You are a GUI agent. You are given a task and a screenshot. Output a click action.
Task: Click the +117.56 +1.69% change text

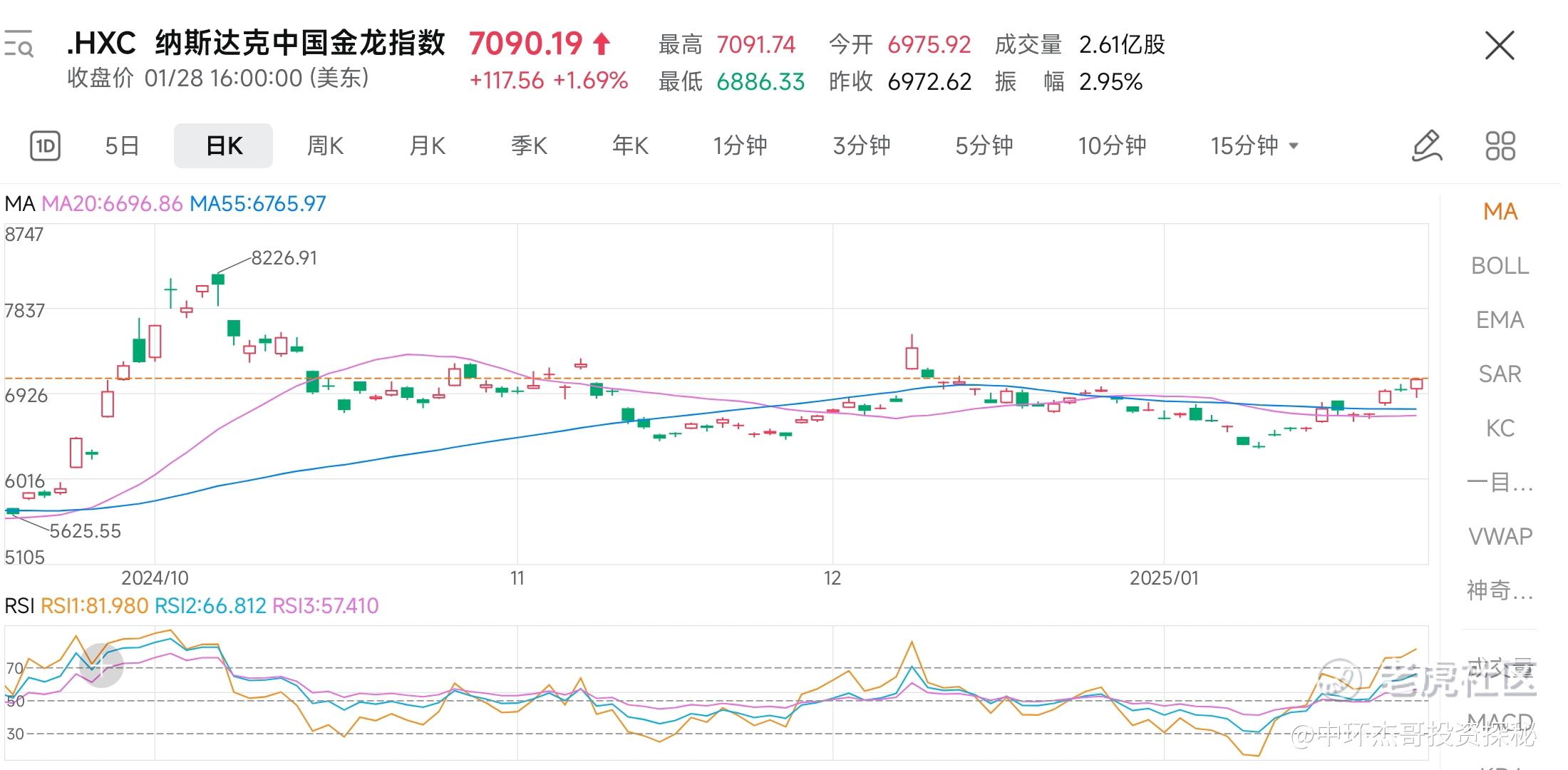pyautogui.click(x=549, y=81)
